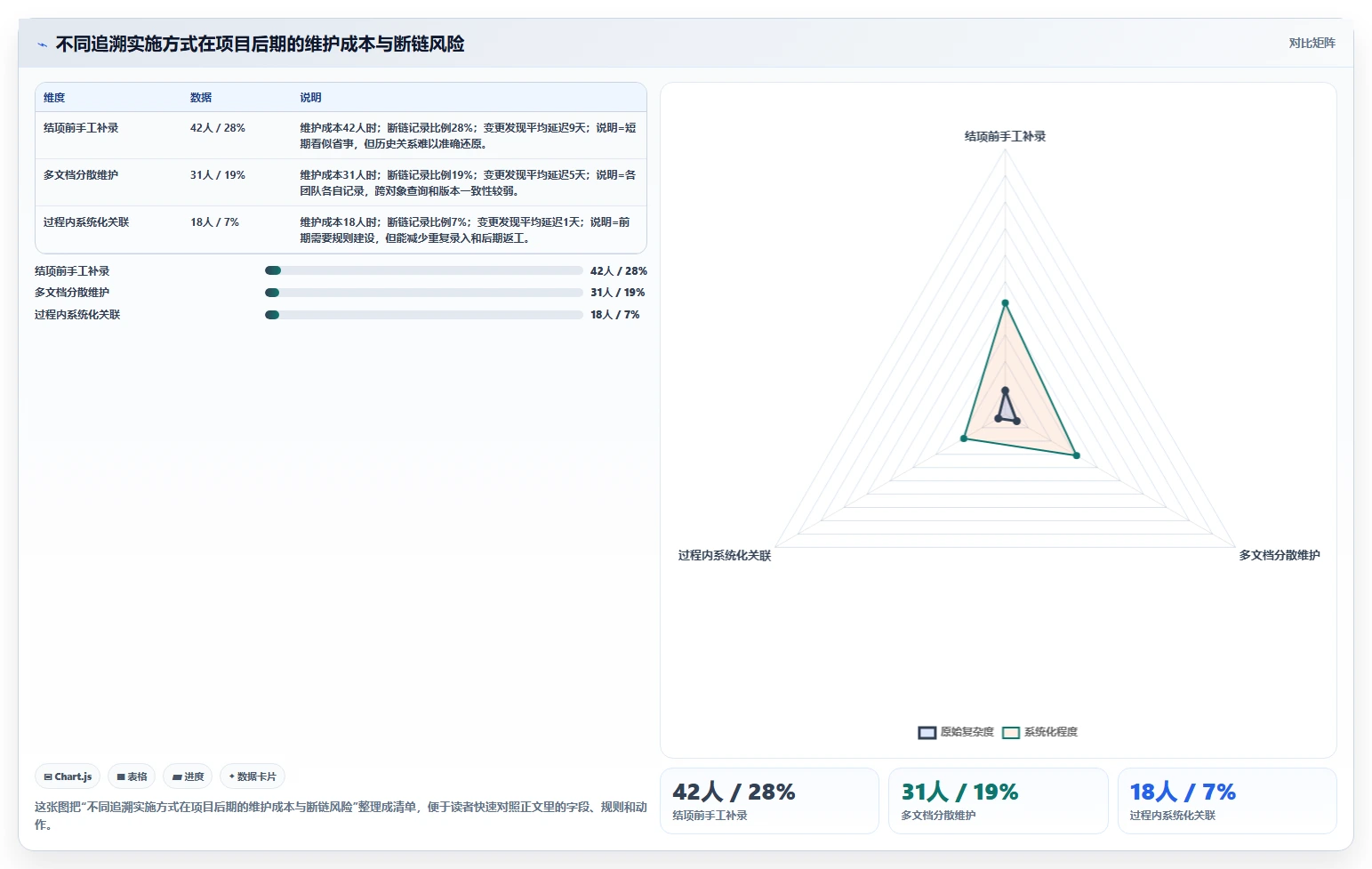Click radar axis label 多文档分散维护
The width and height of the screenshot is (1372, 869).
tap(1280, 555)
